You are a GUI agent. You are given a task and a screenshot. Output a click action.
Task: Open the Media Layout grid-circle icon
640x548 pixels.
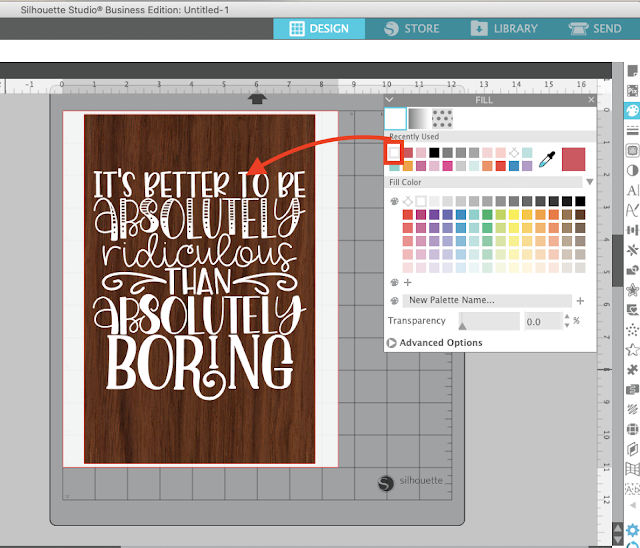(x=632, y=429)
